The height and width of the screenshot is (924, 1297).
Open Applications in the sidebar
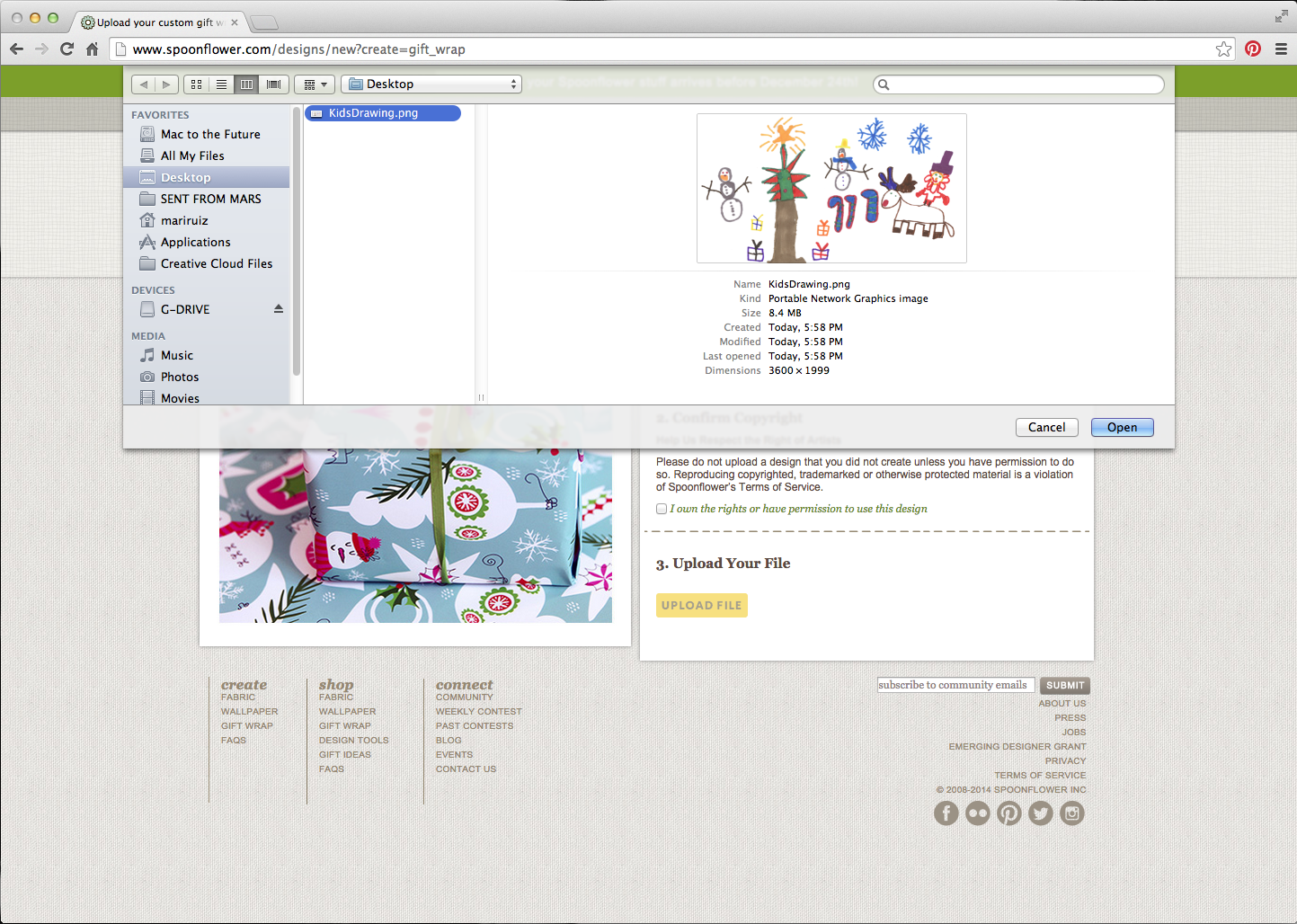(x=206, y=242)
